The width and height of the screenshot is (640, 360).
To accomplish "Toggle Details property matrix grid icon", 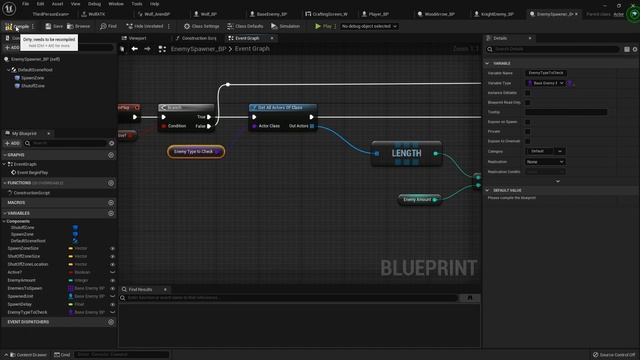I will click(x=627, y=49).
